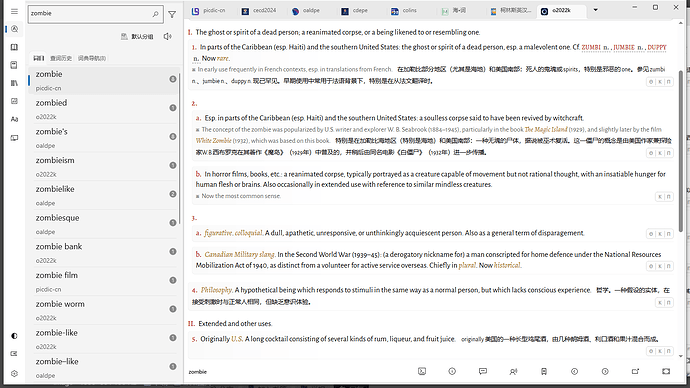Switch to the colins dictionary tab
Screen dimensions: 690x388
(404, 11)
